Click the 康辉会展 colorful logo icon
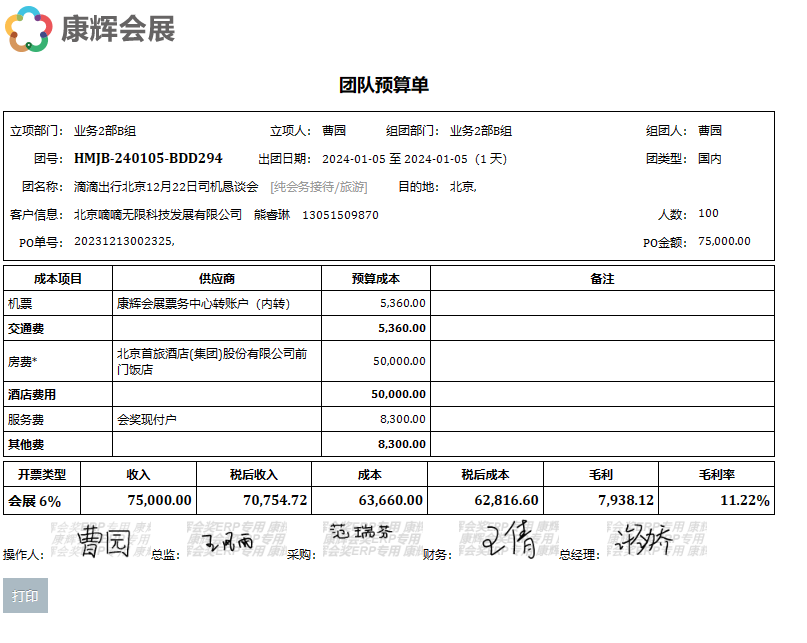Image resolution: width=807 pixels, height=643 pixels. coord(29,29)
